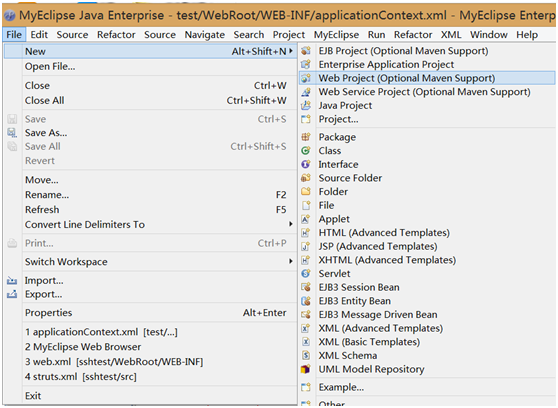Click the JSP Advanced Templates icon
The width and height of the screenshot is (558, 408).
point(306,246)
